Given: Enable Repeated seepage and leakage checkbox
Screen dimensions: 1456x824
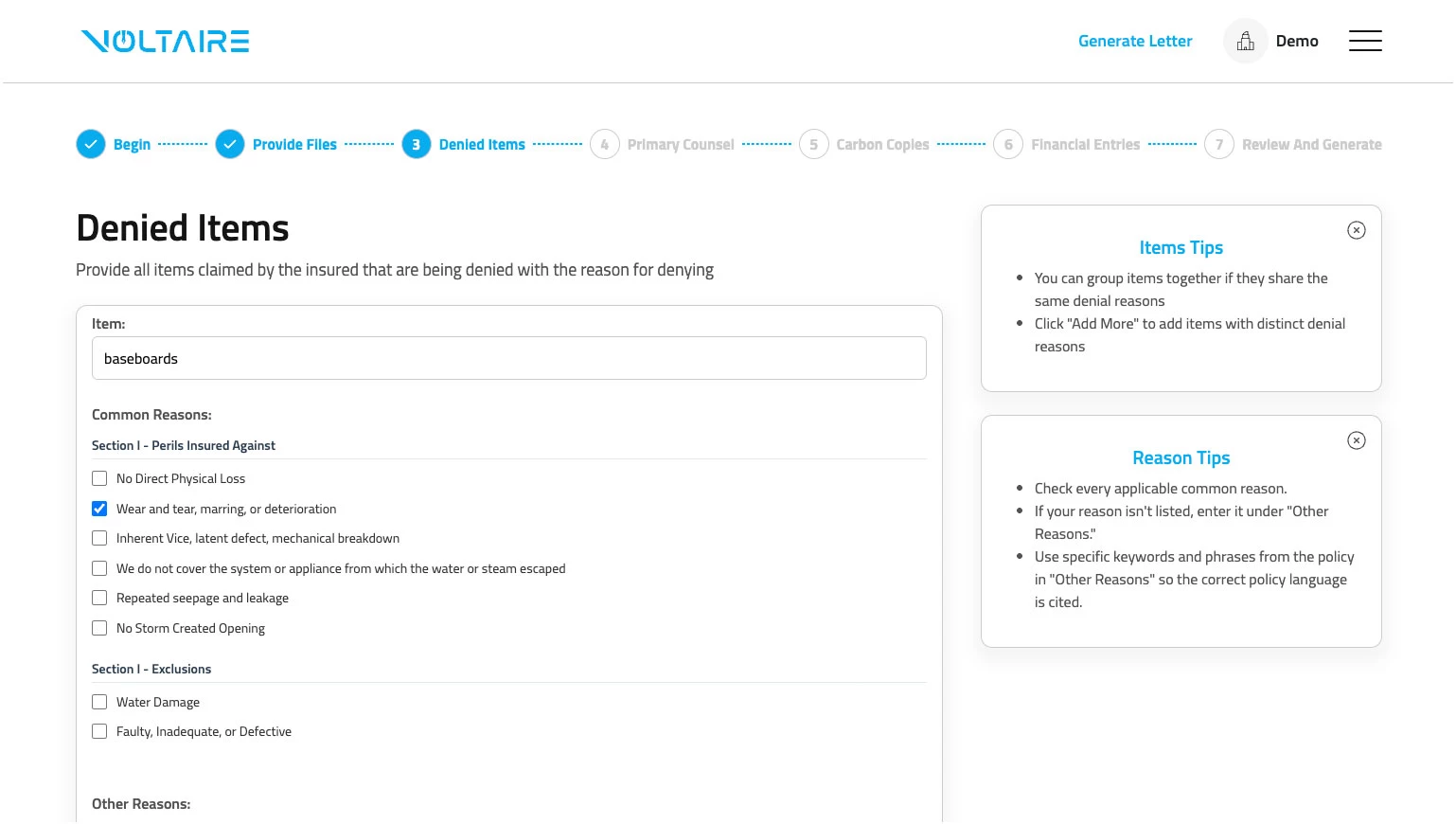Looking at the screenshot, I should click(x=99, y=598).
